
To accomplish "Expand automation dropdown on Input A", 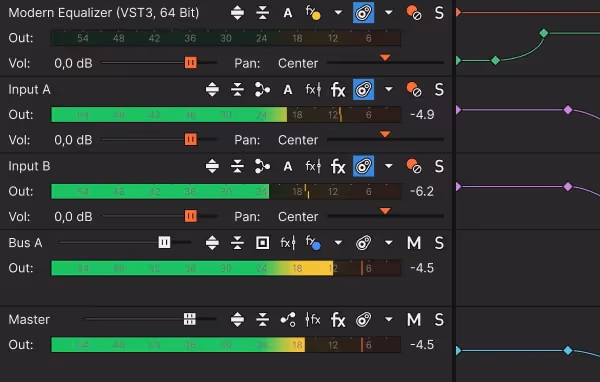I will coord(389,90).
